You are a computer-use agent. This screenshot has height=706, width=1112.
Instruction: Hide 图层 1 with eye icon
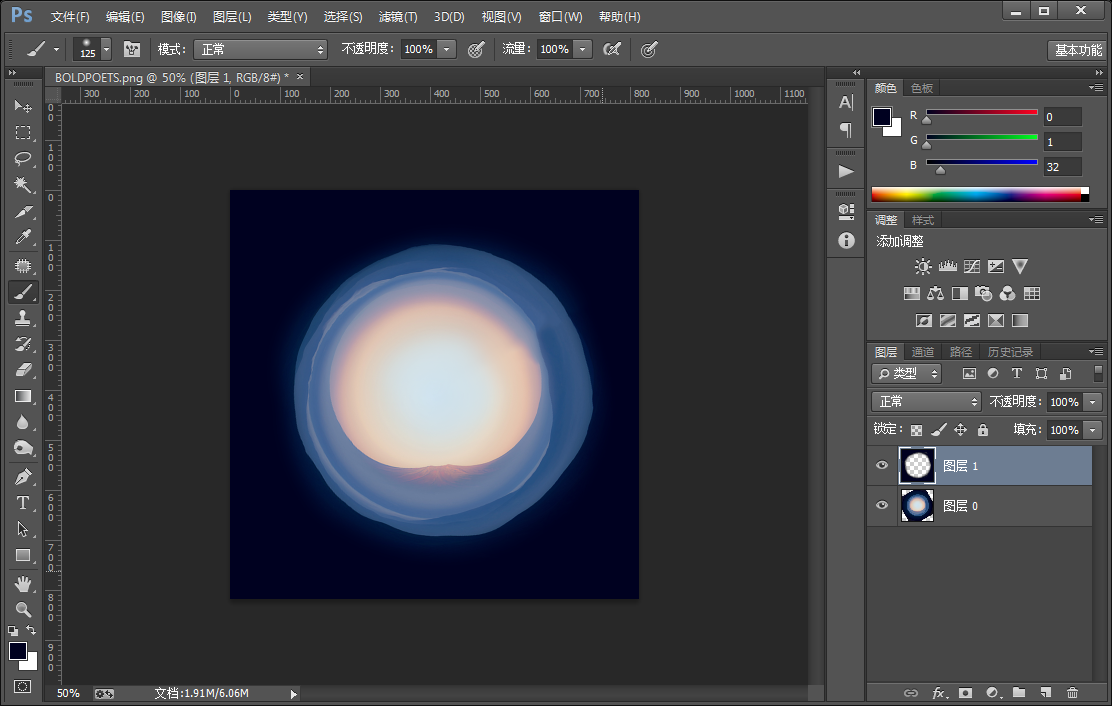coord(882,465)
